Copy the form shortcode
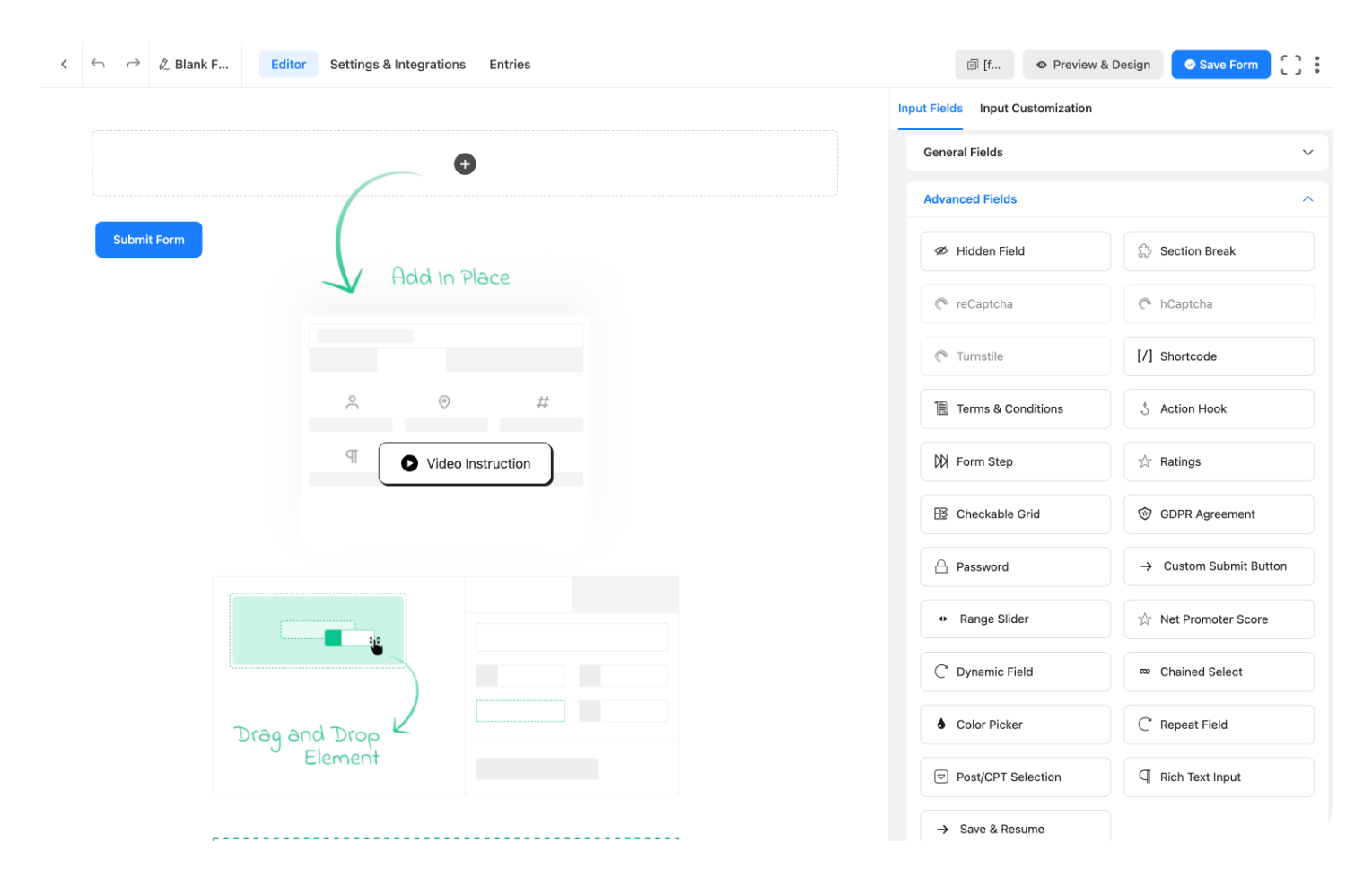The width and height of the screenshot is (1372, 887). pyautogui.click(x=983, y=64)
